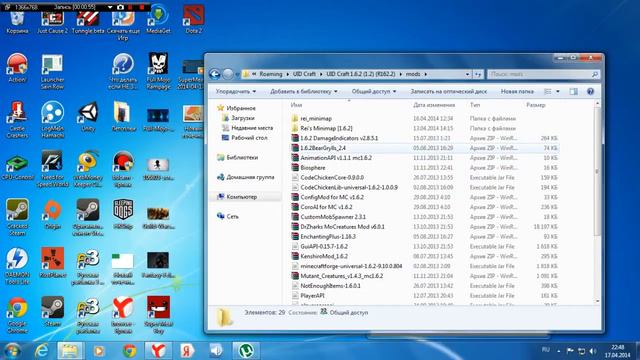Click the Windows Start orb
Screen dimensions: 640x360
[12, 351]
